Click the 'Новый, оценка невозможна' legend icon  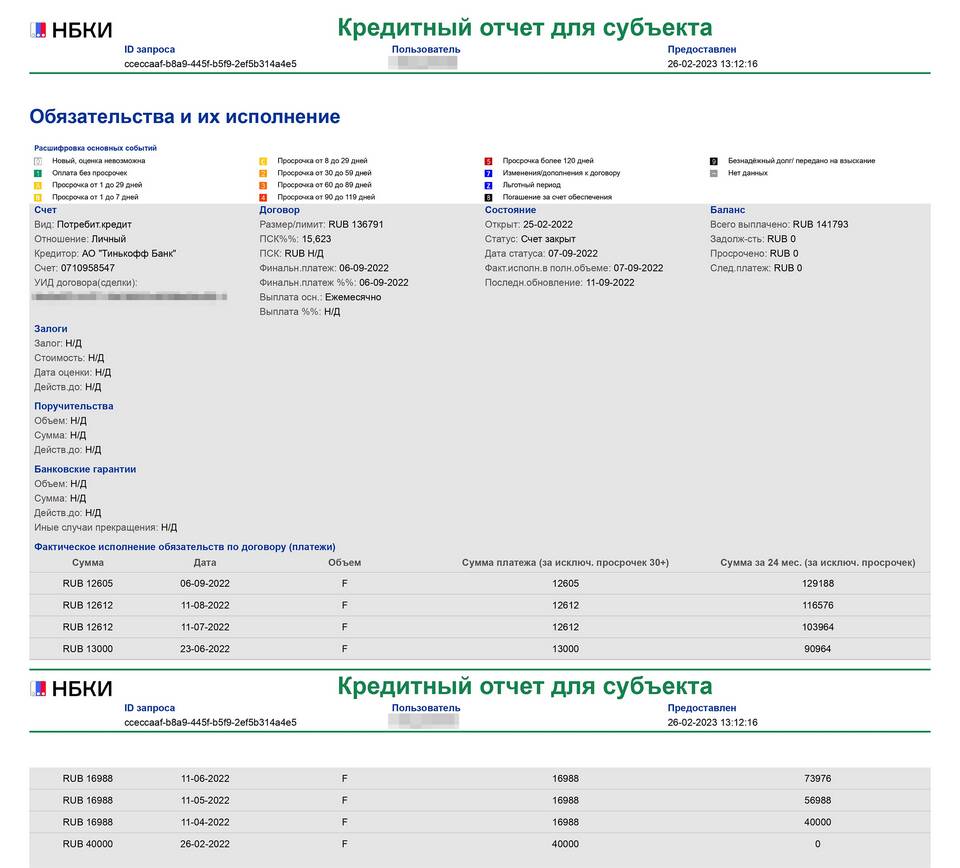[x=38, y=161]
